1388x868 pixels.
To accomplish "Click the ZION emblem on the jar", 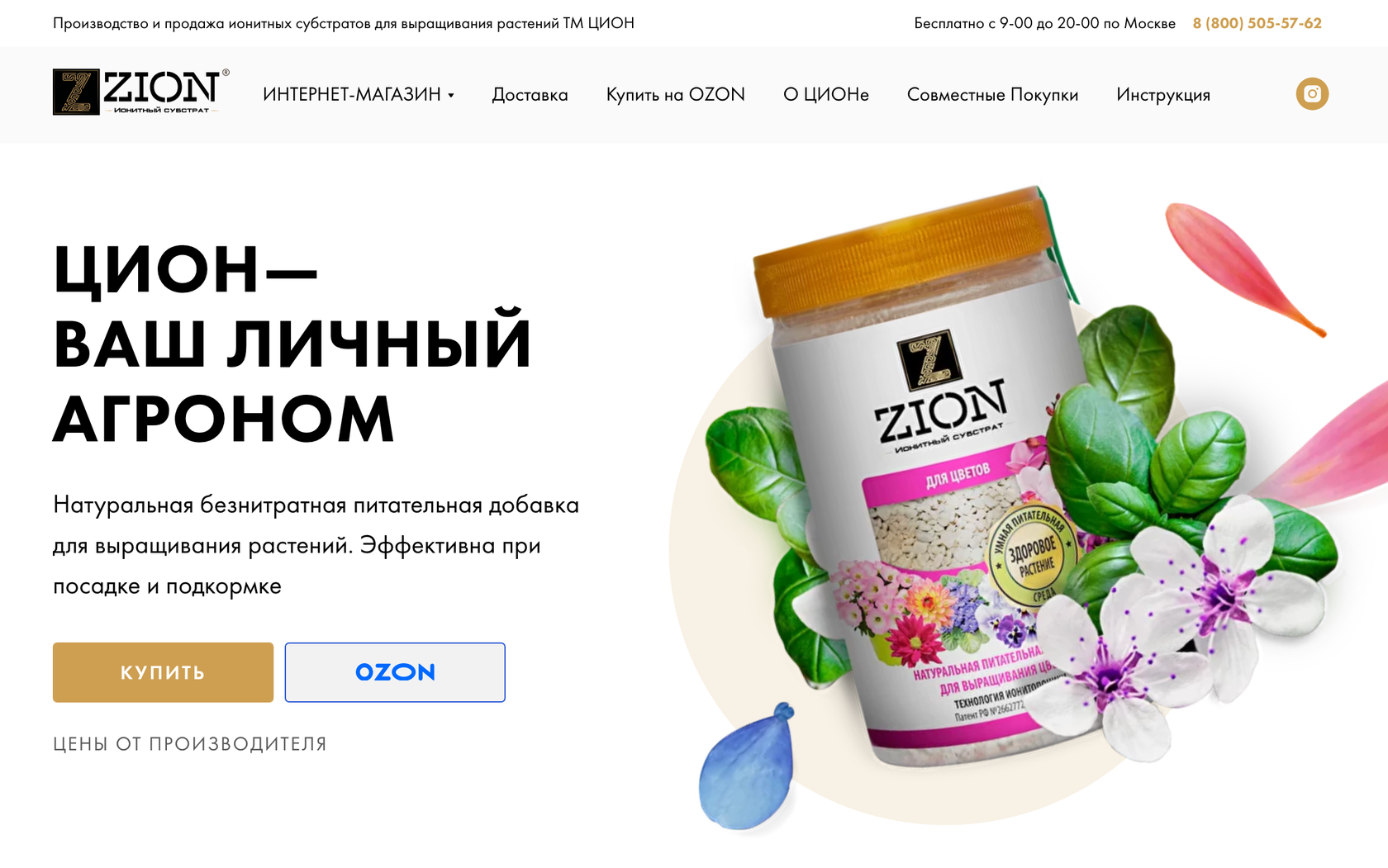I will pos(928,359).
